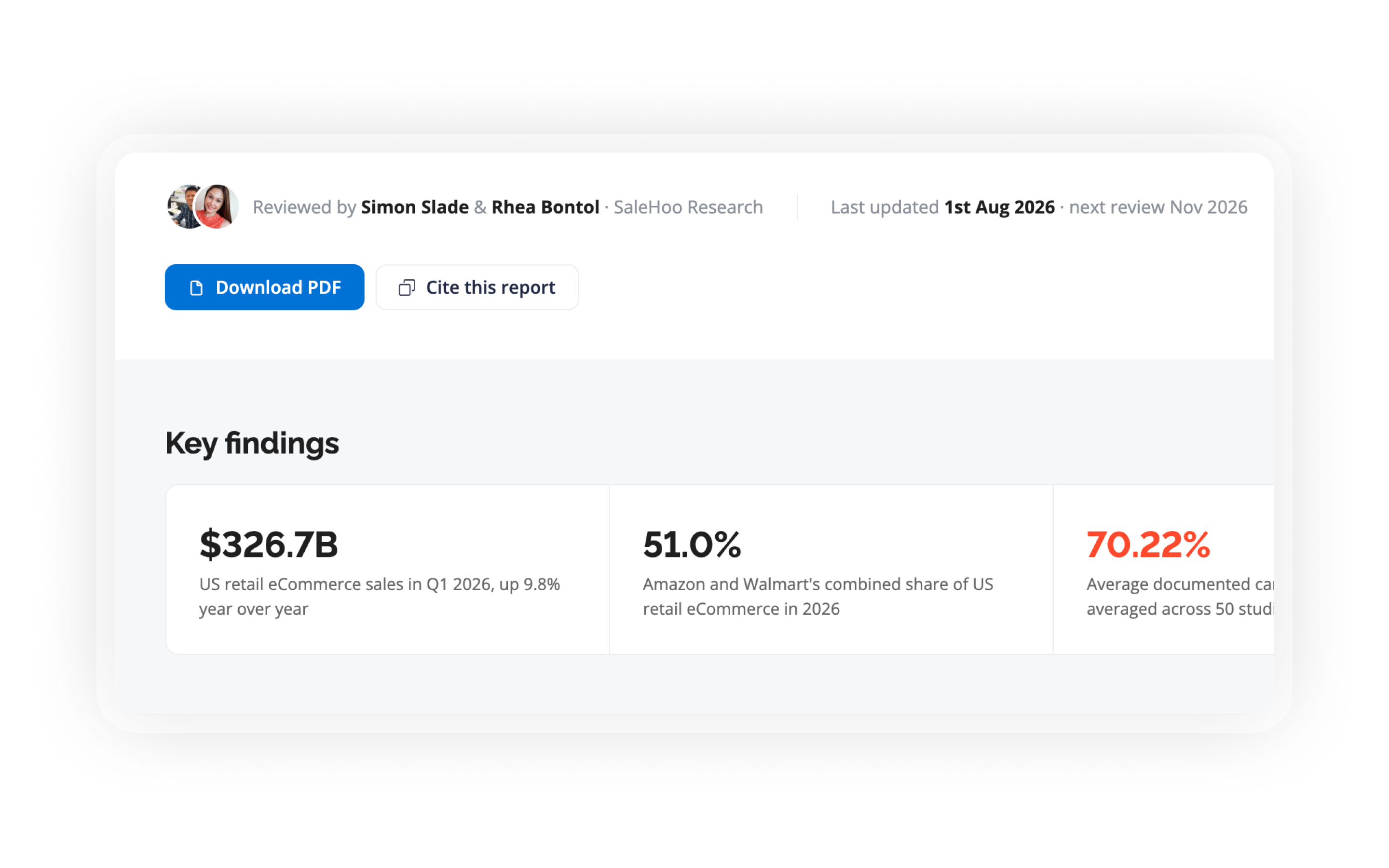This screenshot has height=868, width=1389.
Task: Click the $326.7B statistic figure
Action: pyautogui.click(x=269, y=544)
